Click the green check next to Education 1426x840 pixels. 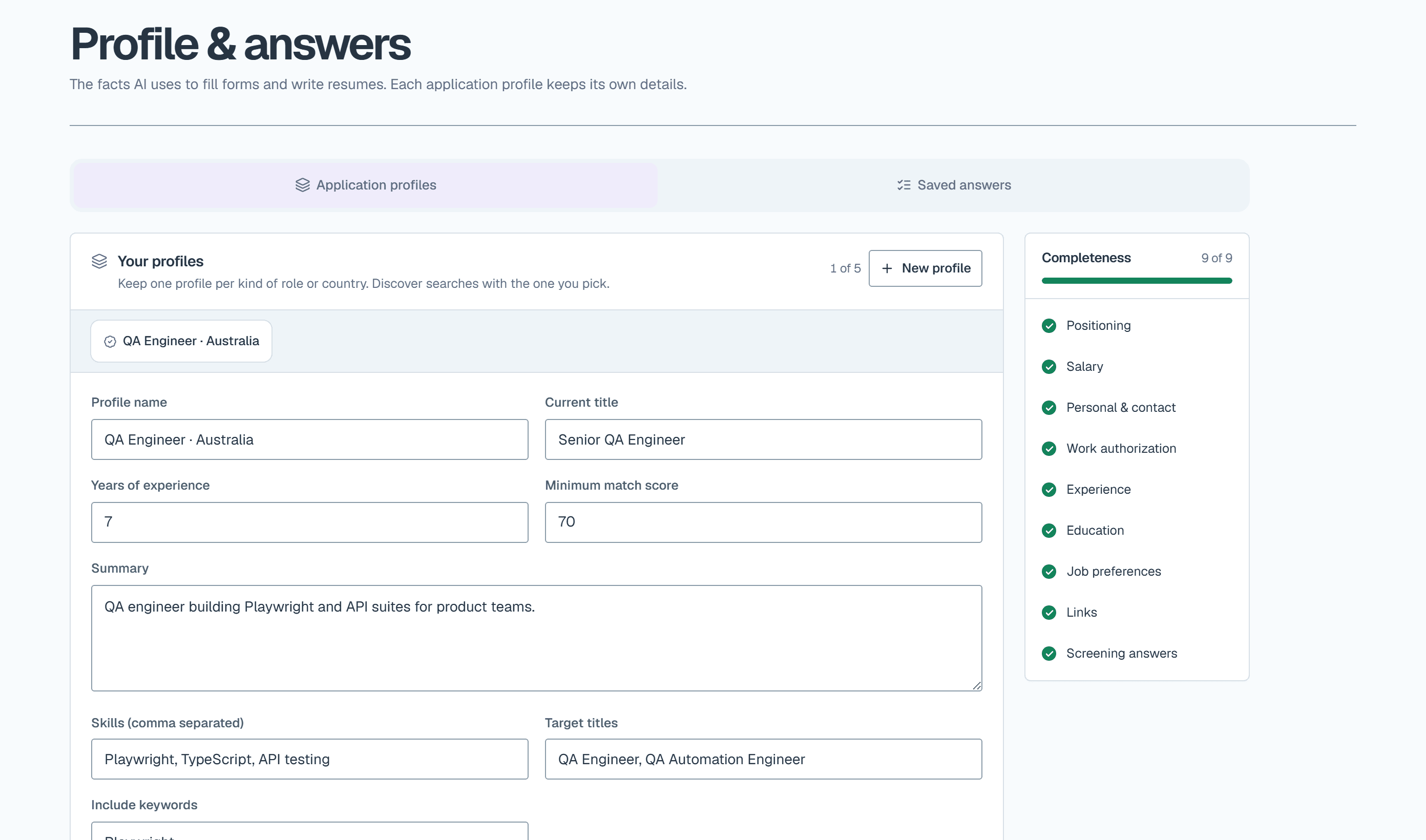pos(1049,530)
